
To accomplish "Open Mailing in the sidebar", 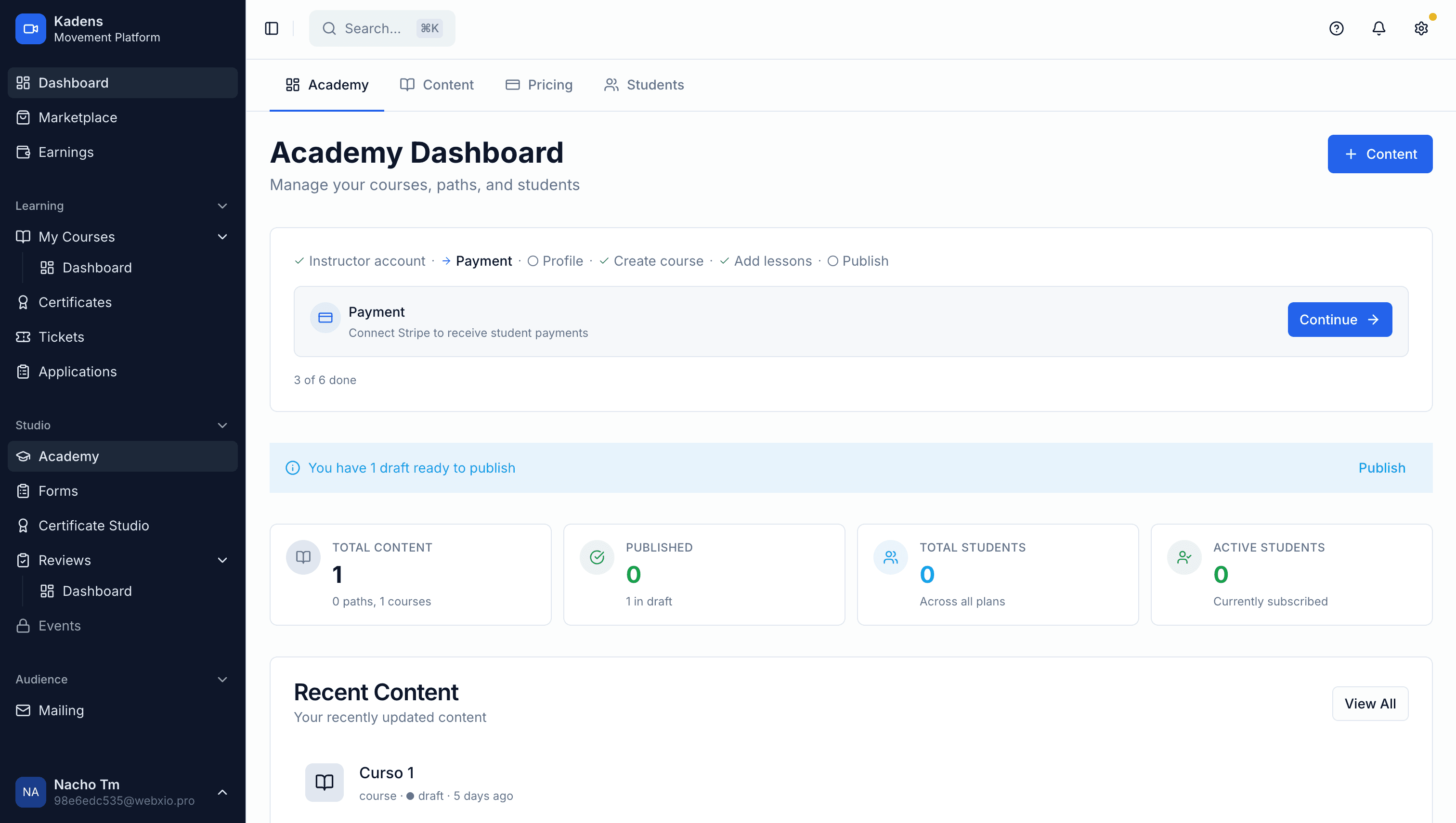I will tap(61, 710).
